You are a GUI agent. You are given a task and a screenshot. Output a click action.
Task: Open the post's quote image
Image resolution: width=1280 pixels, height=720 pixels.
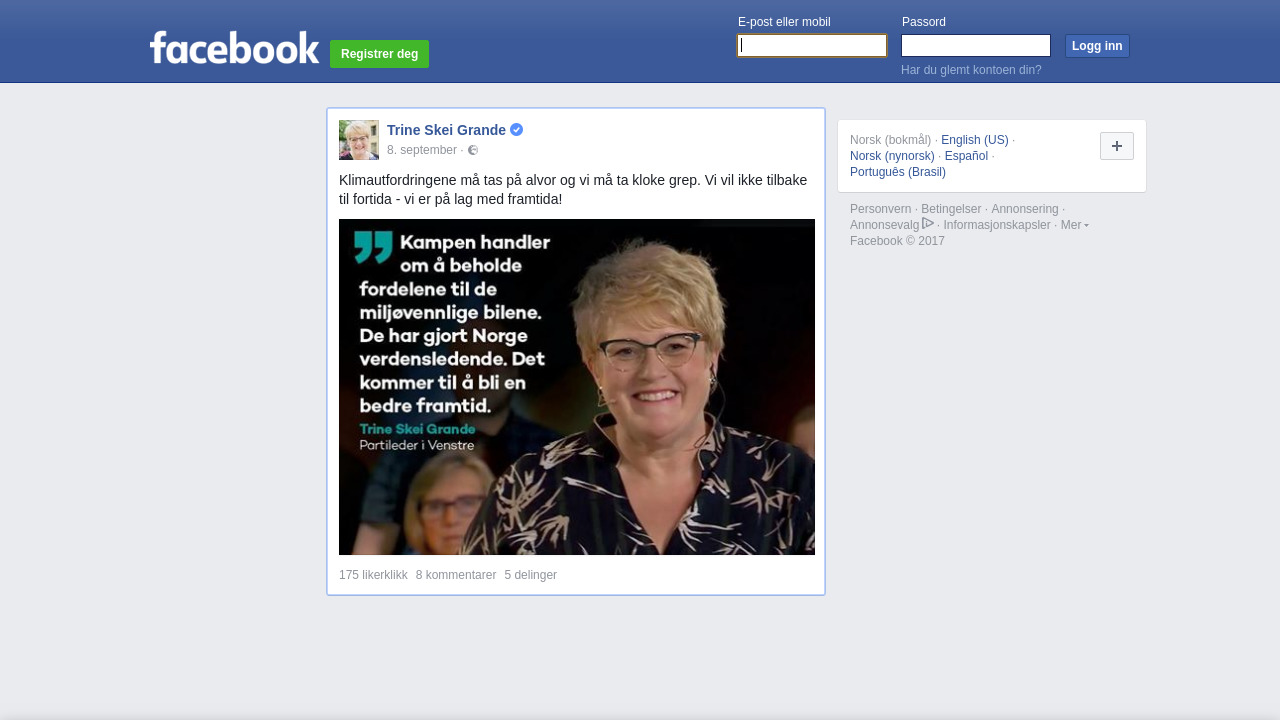coord(577,387)
